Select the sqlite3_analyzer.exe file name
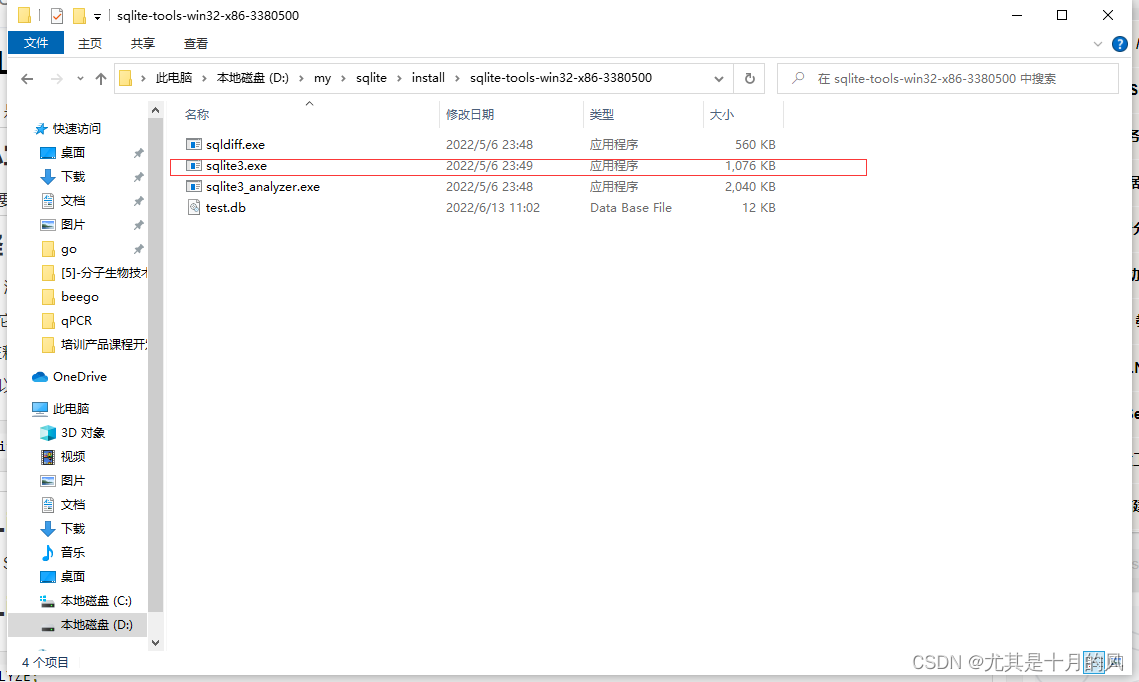 tap(263, 187)
